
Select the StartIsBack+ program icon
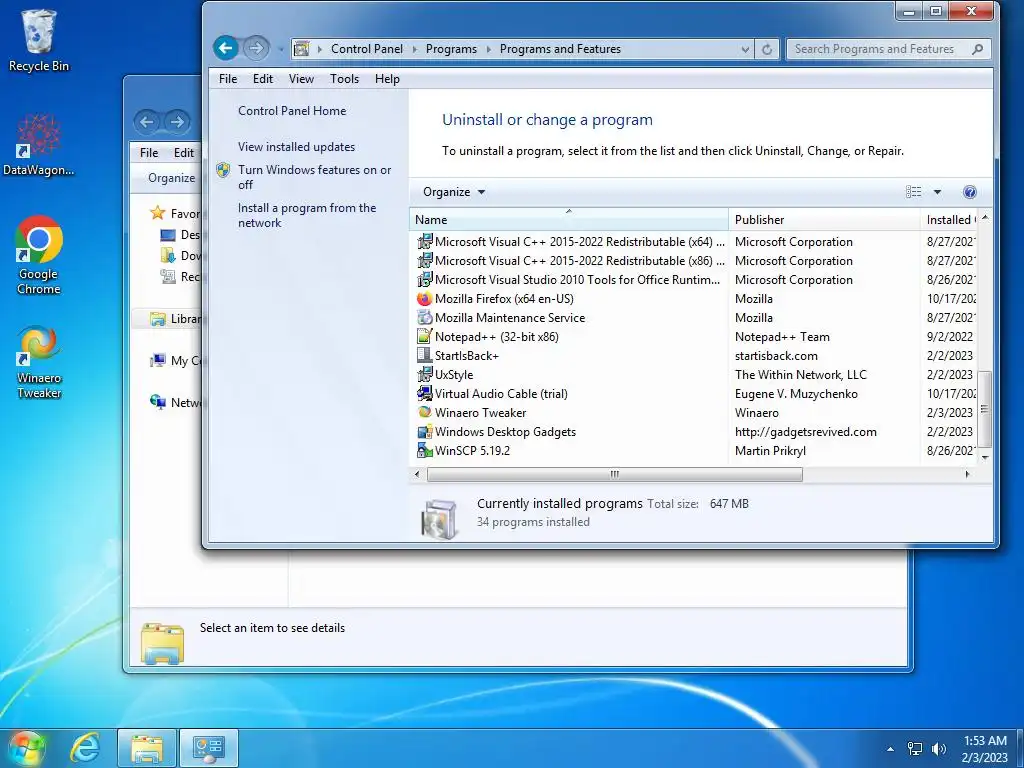coord(424,356)
